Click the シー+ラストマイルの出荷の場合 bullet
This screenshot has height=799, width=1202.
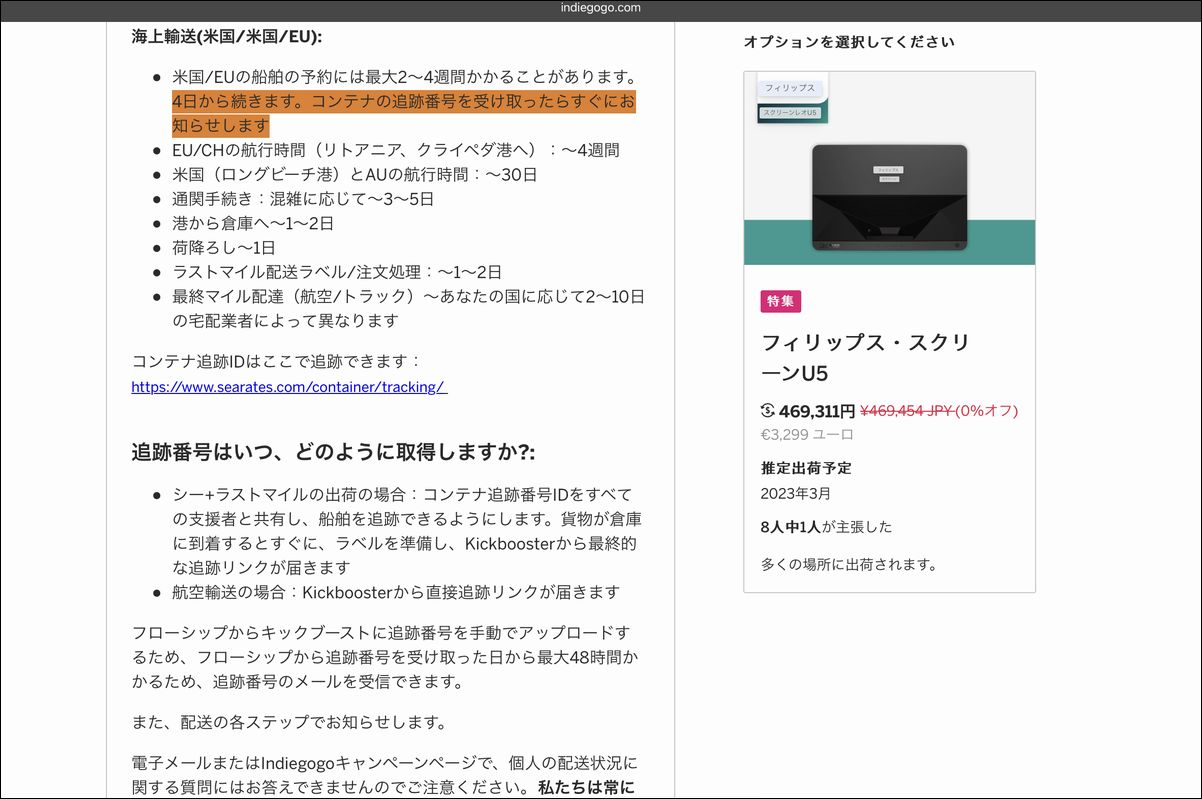click(407, 531)
